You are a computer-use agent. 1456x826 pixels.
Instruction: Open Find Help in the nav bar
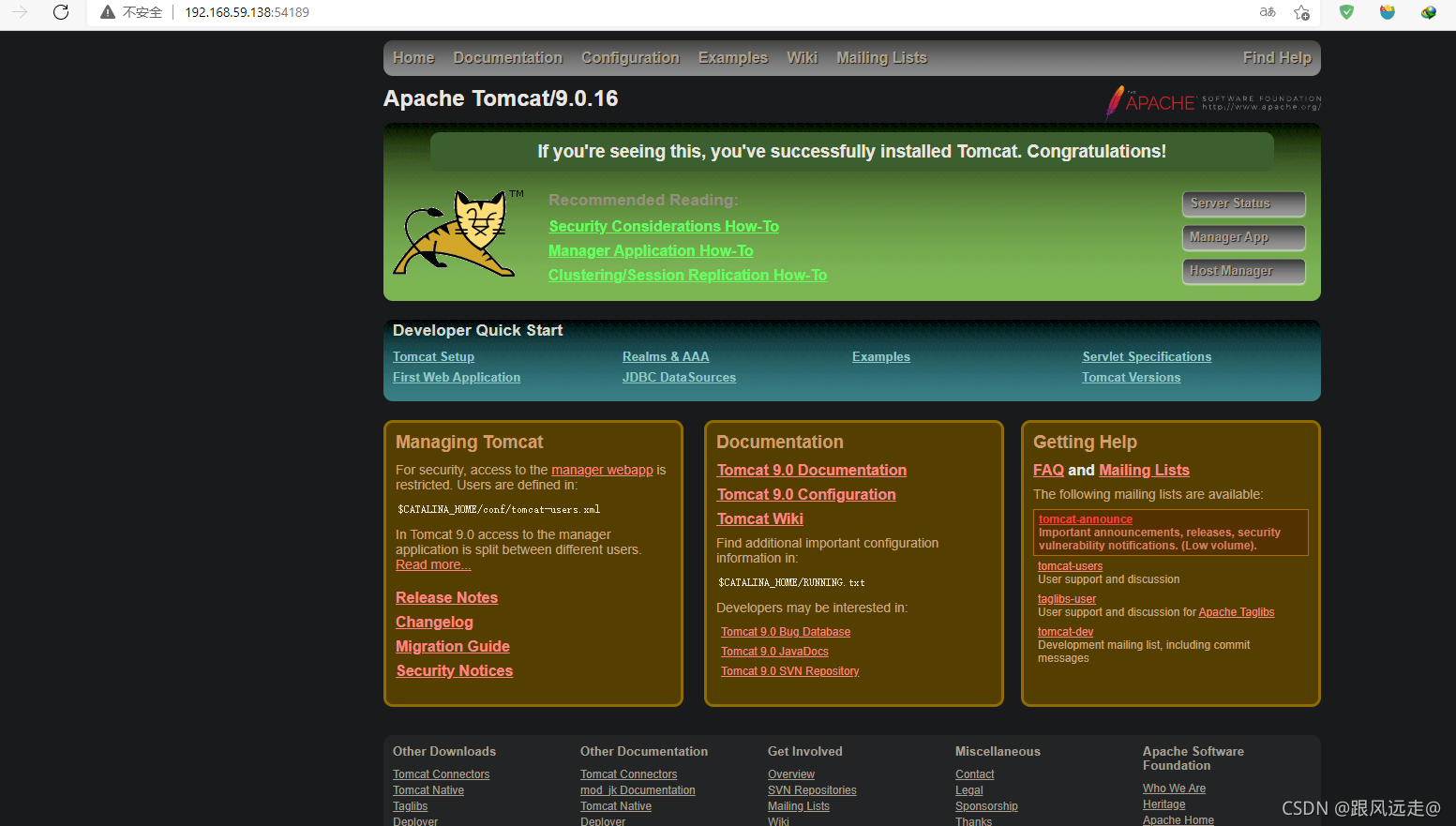pyautogui.click(x=1277, y=58)
